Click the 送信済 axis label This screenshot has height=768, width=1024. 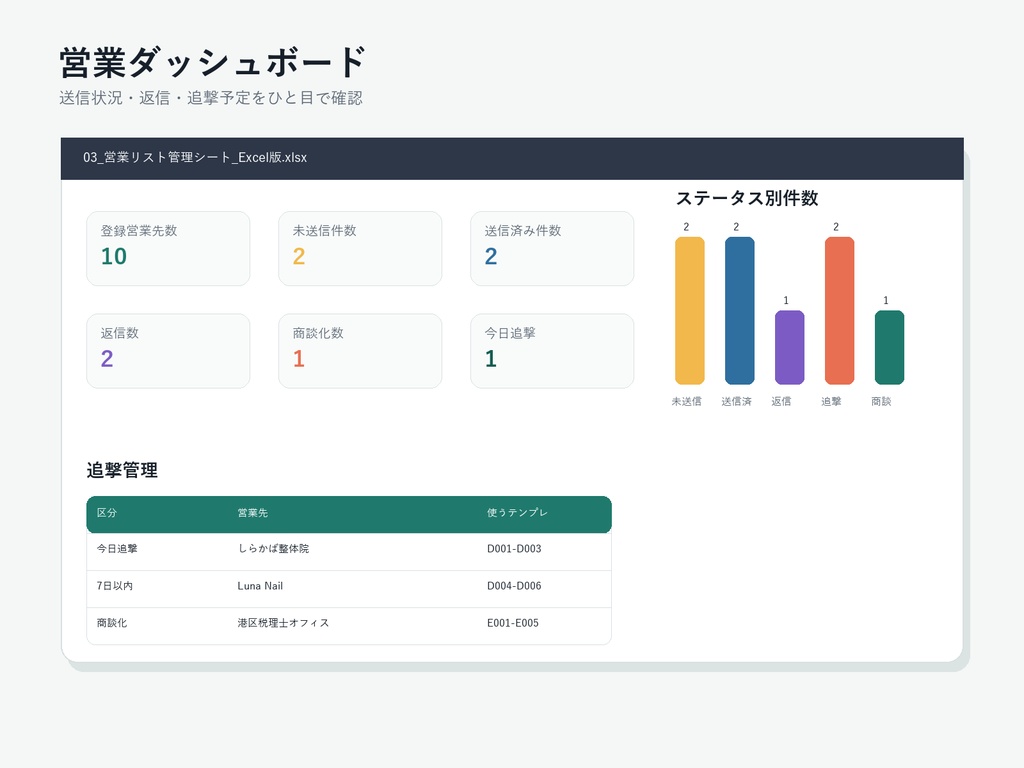coord(736,402)
